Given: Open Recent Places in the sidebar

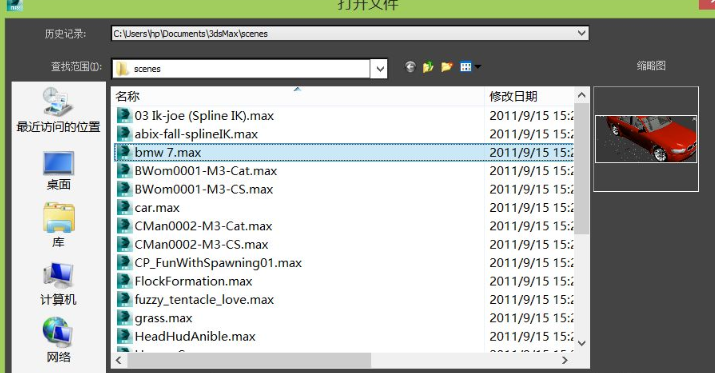Looking at the screenshot, I should pos(58,110).
